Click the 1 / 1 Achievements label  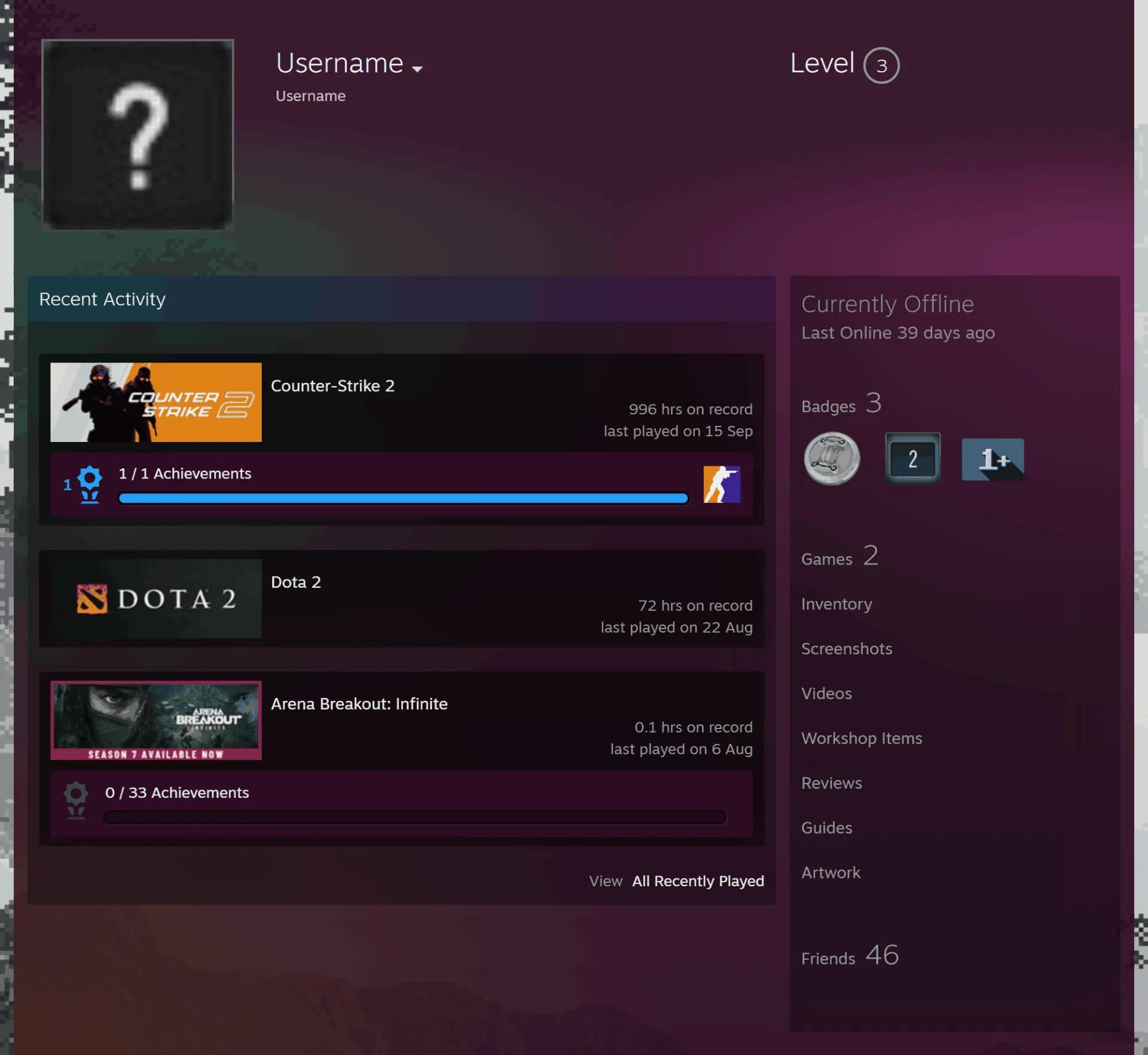(185, 474)
